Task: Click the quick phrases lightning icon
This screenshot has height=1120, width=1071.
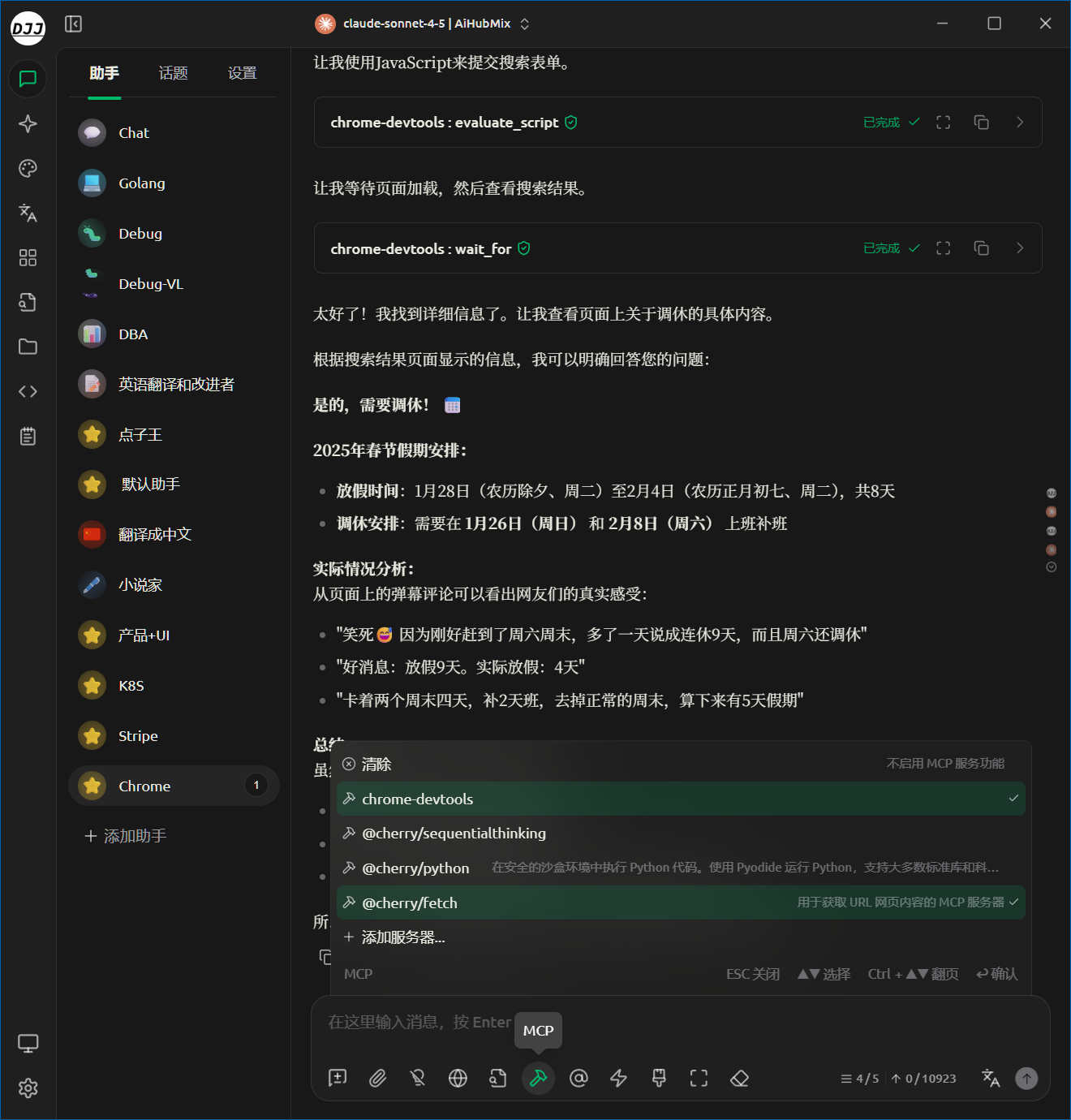Action: [x=618, y=1078]
